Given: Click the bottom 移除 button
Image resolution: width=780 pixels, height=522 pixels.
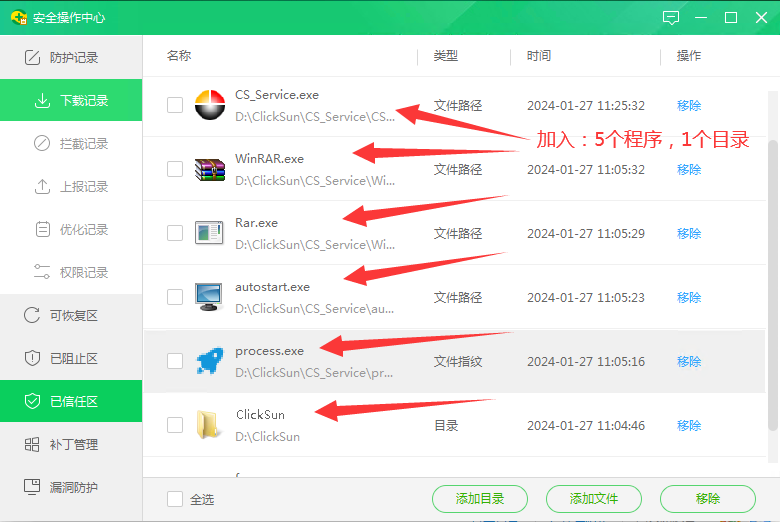Looking at the screenshot, I should [707, 499].
